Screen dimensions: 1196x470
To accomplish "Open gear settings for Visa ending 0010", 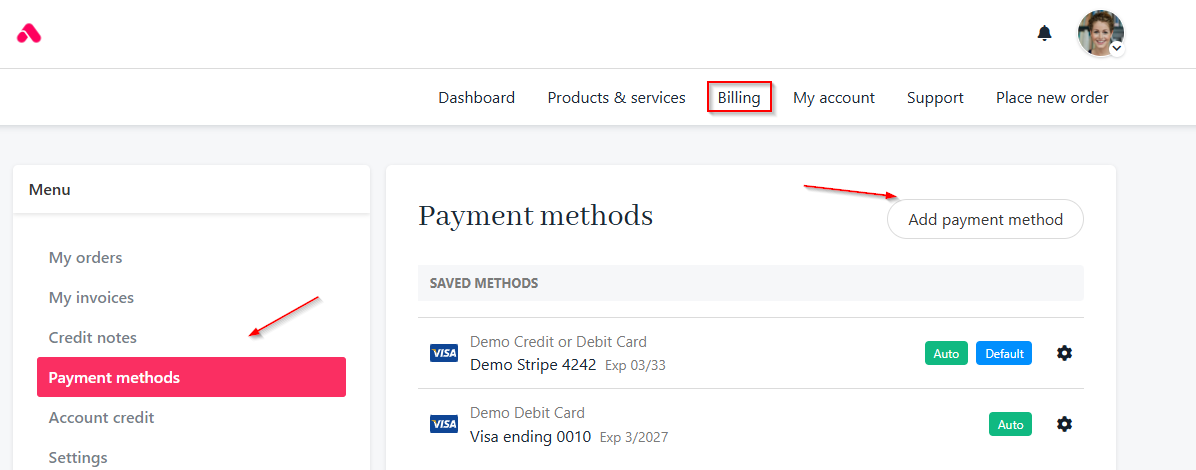I will (1064, 423).
